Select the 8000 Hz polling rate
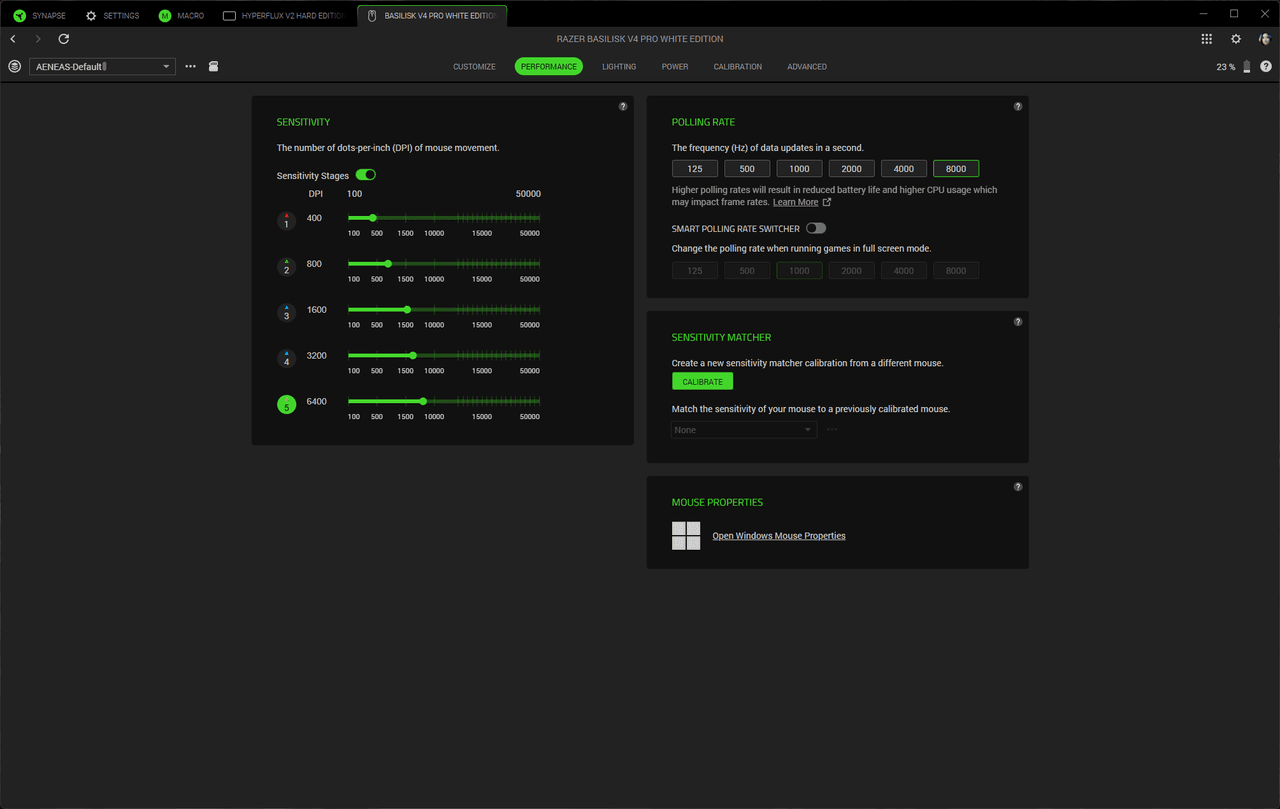The height and width of the screenshot is (809, 1280). [956, 169]
